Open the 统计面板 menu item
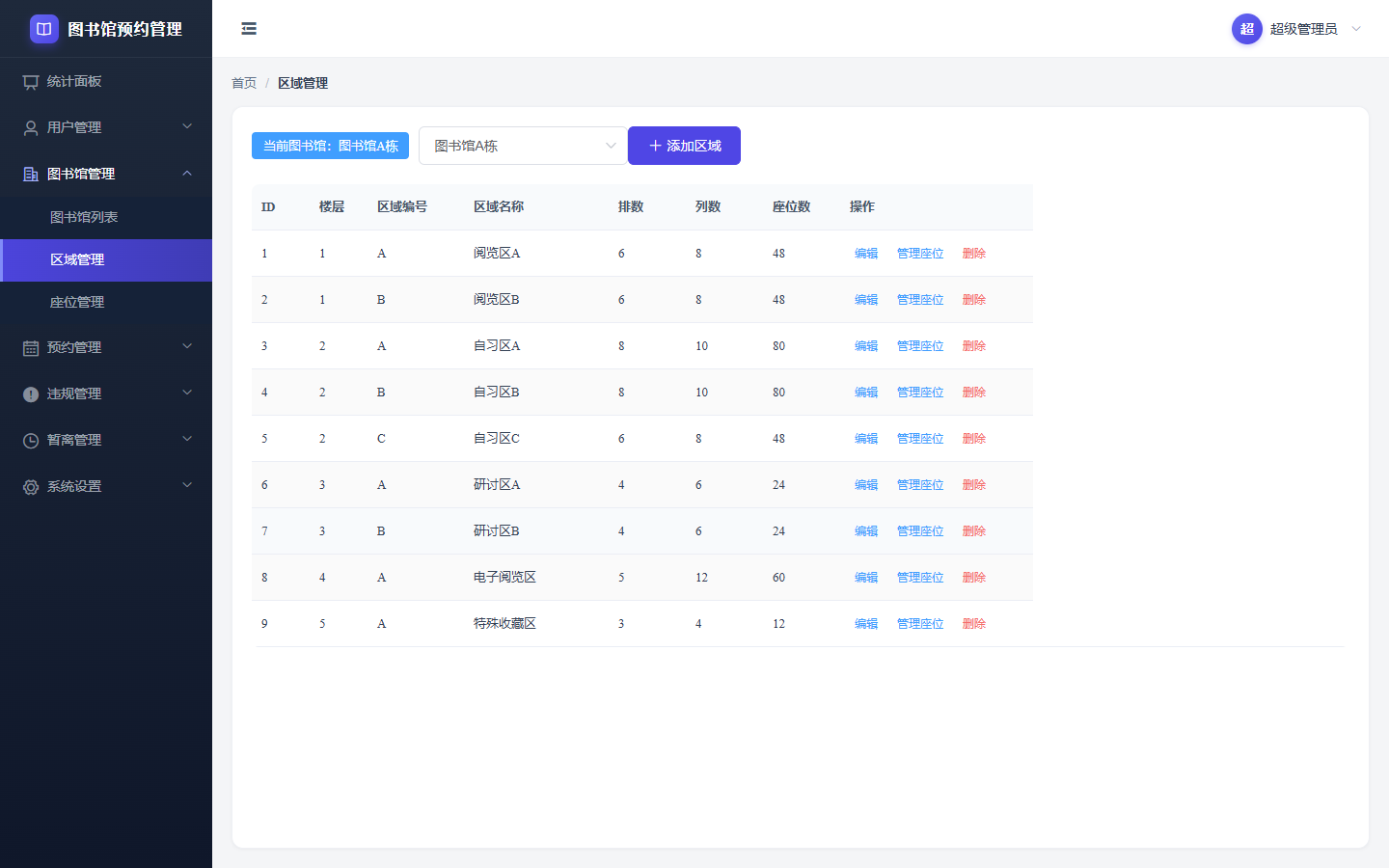The image size is (1389, 868). click(x=106, y=82)
